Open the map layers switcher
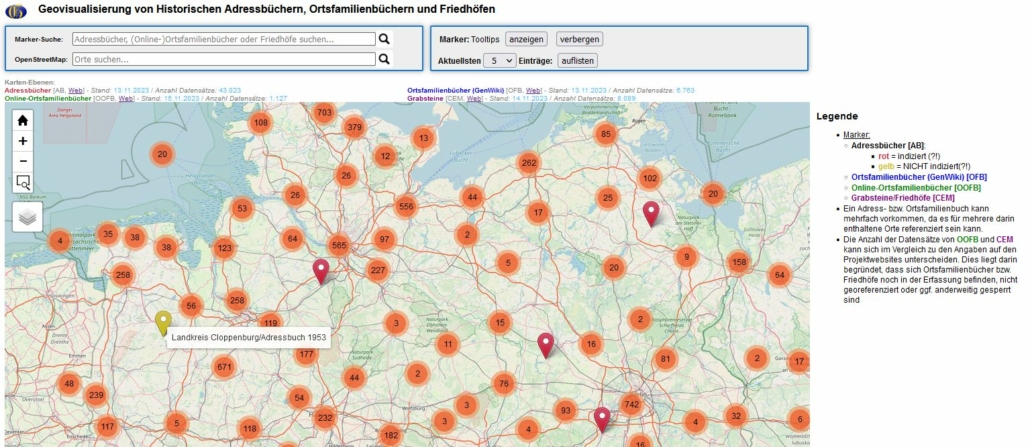 [27, 216]
